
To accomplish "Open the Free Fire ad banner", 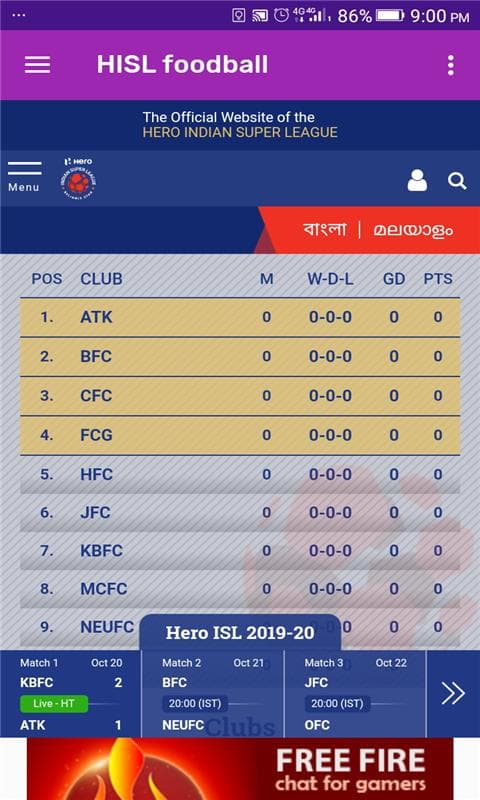I will pyautogui.click(x=240, y=769).
